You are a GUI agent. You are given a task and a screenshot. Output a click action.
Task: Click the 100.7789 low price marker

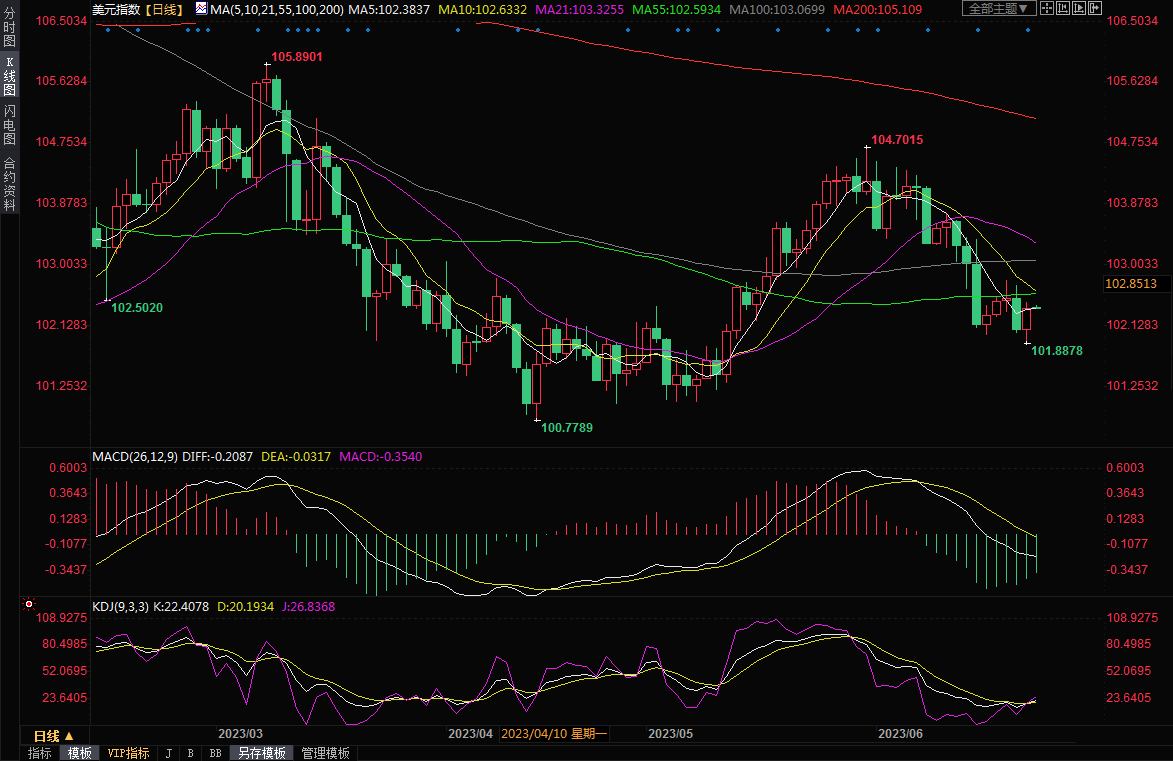click(566, 427)
